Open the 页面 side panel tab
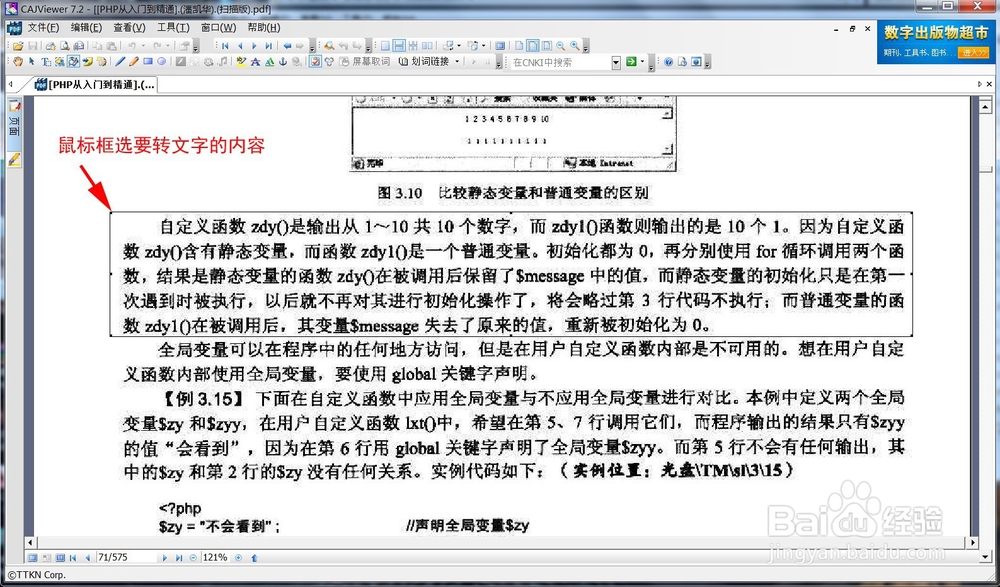The height and width of the screenshot is (587, 1000). [x=14, y=126]
